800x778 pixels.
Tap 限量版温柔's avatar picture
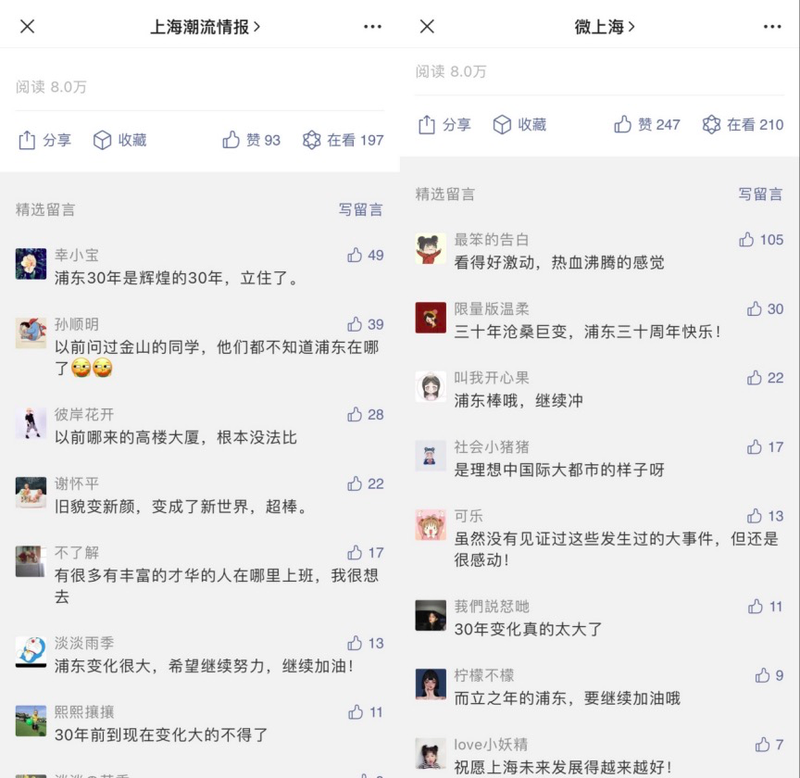click(x=431, y=318)
